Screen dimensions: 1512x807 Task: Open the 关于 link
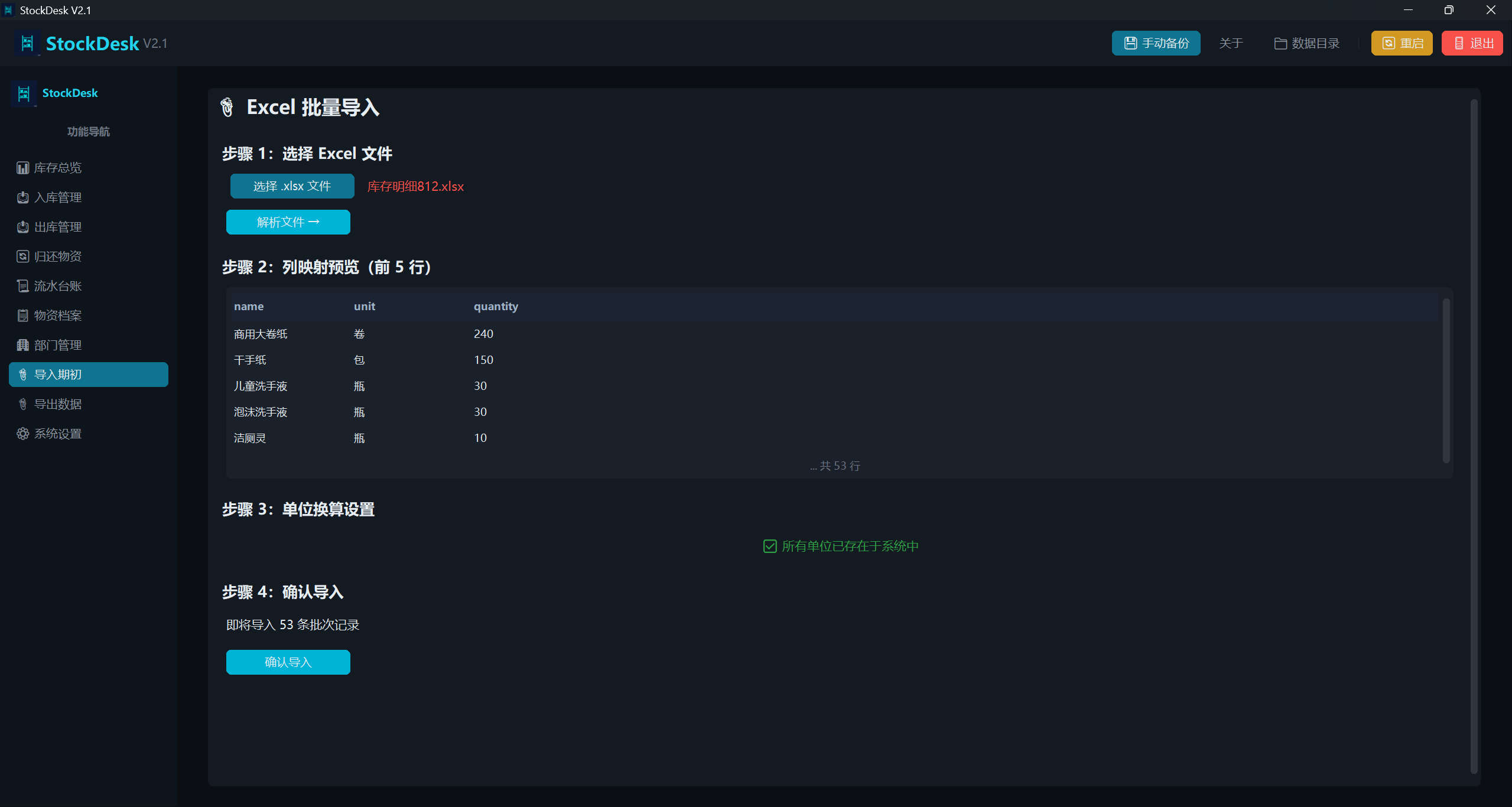tap(1231, 43)
